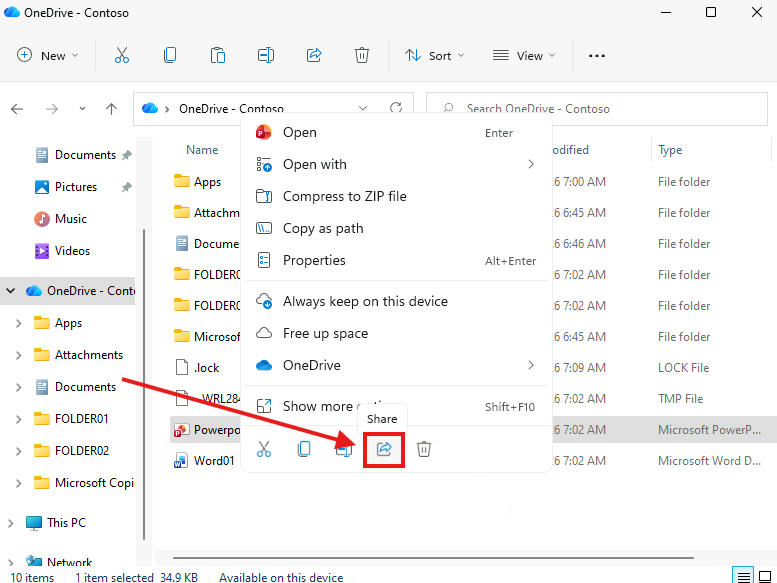Viewport: 777px width, 583px height.
Task: Select FOLDER02 in the navigation tree
Action: click(x=71, y=451)
